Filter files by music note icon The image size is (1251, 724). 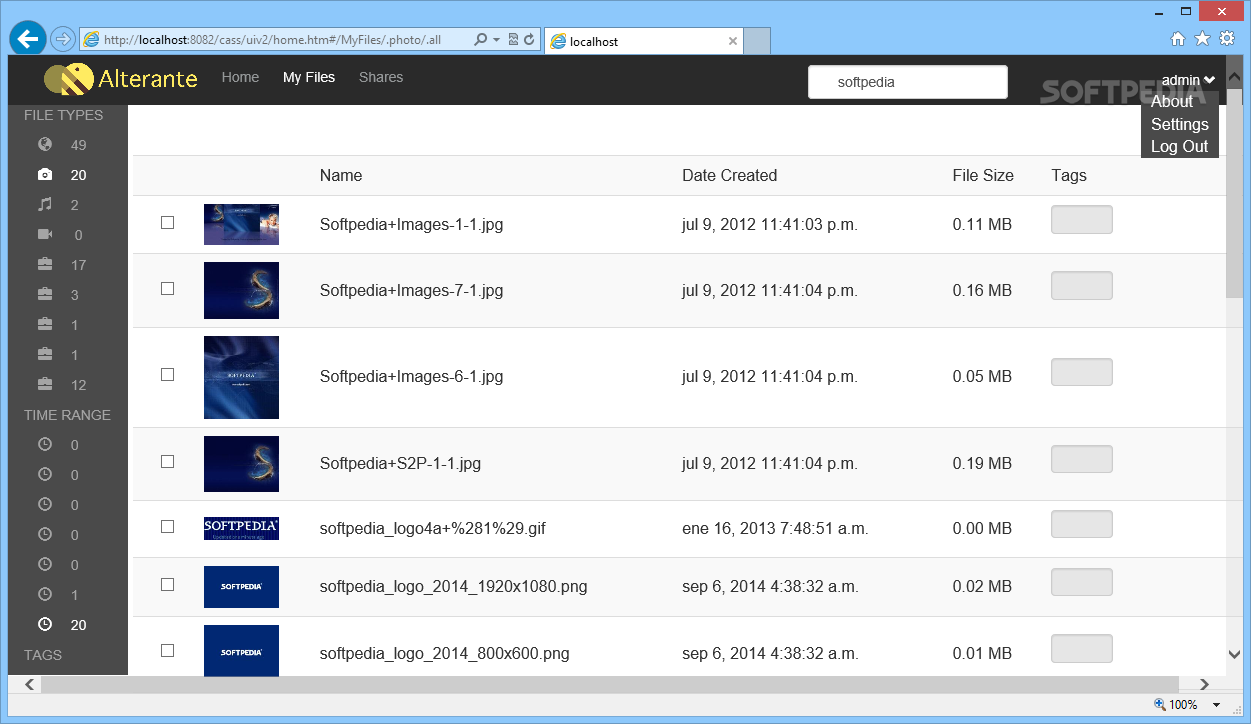[44, 205]
